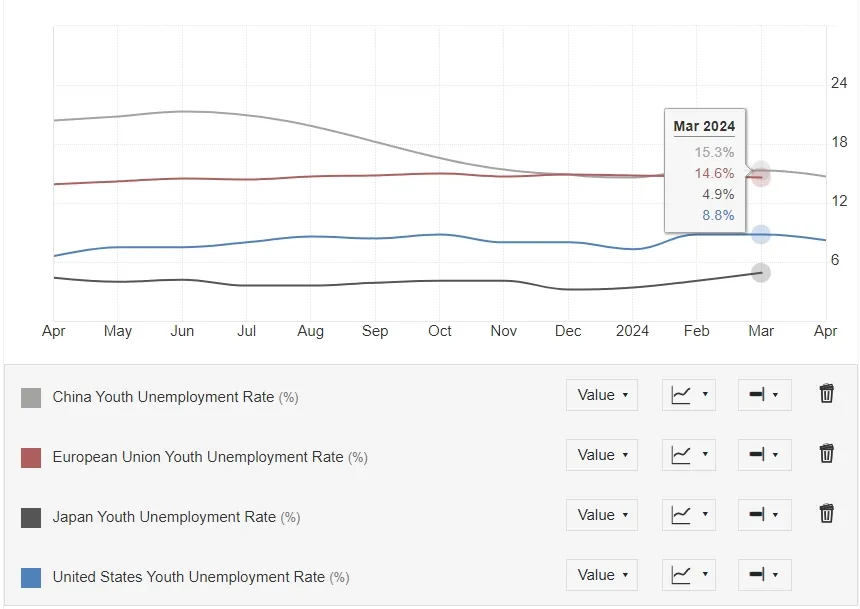The image size is (860, 609).
Task: Change line chart type for United States series
Action: pyautogui.click(x=689, y=574)
